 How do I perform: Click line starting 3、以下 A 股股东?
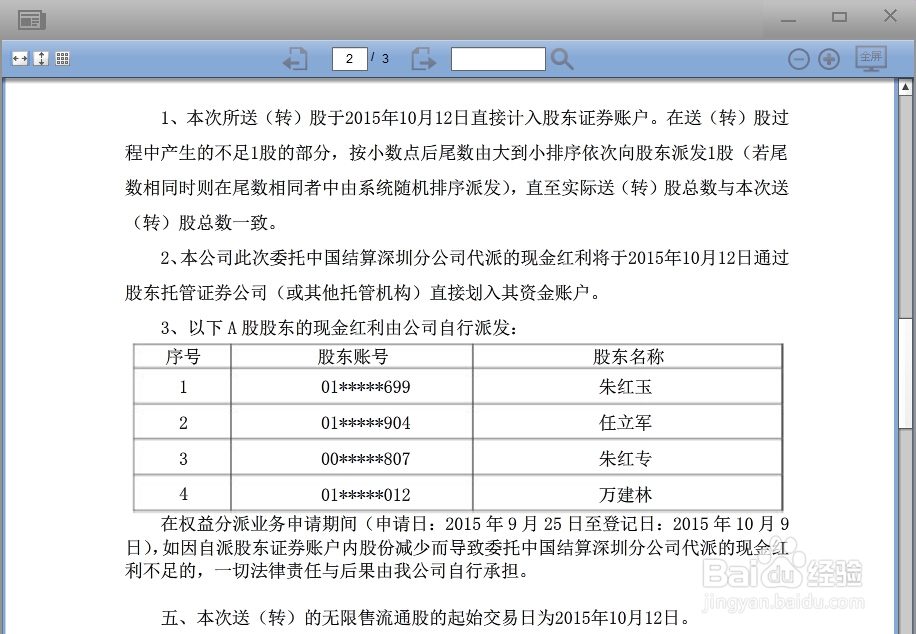click(x=339, y=328)
